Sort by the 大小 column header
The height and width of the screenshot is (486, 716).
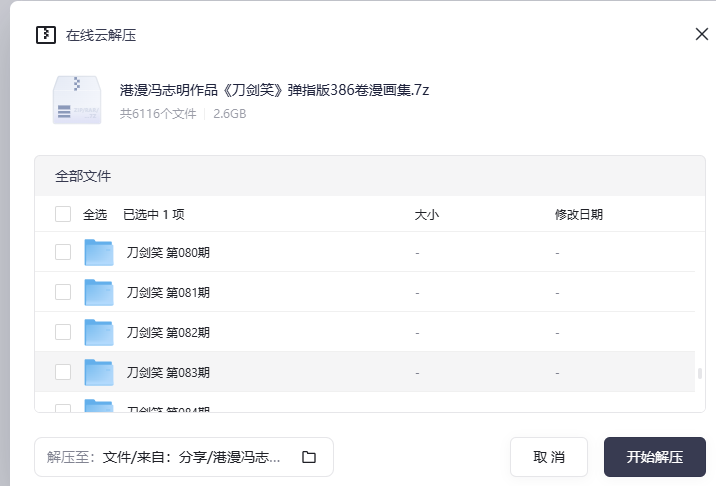tap(426, 214)
